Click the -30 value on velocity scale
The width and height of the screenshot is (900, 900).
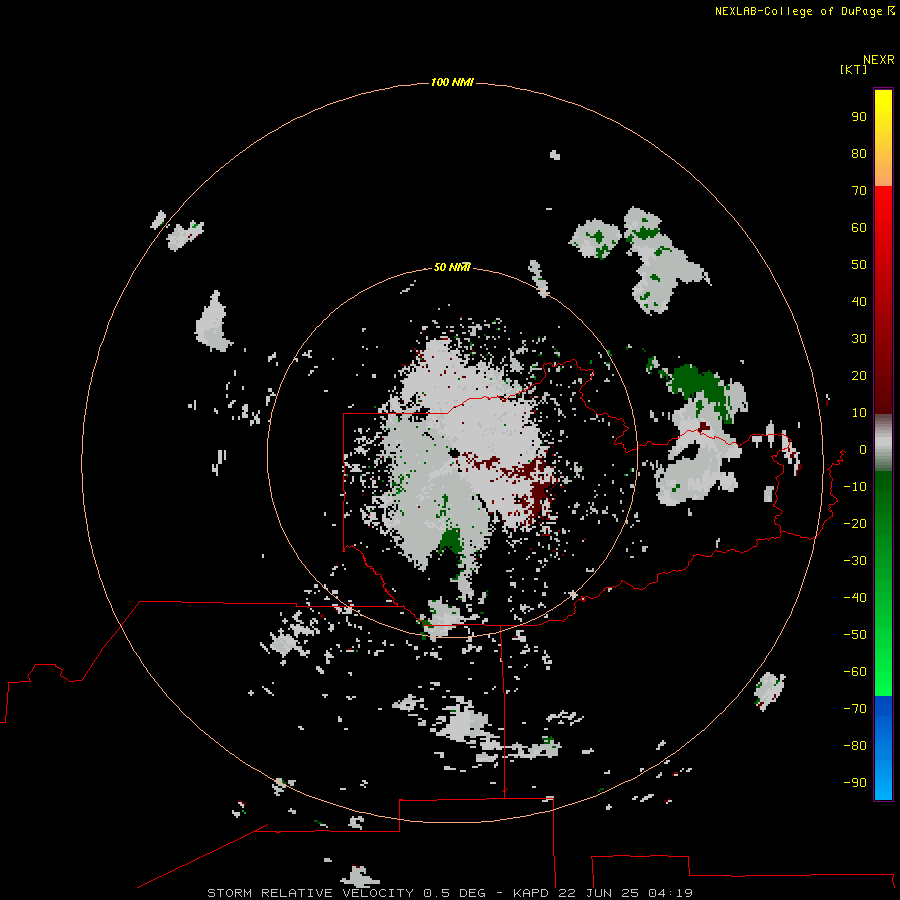pos(855,561)
